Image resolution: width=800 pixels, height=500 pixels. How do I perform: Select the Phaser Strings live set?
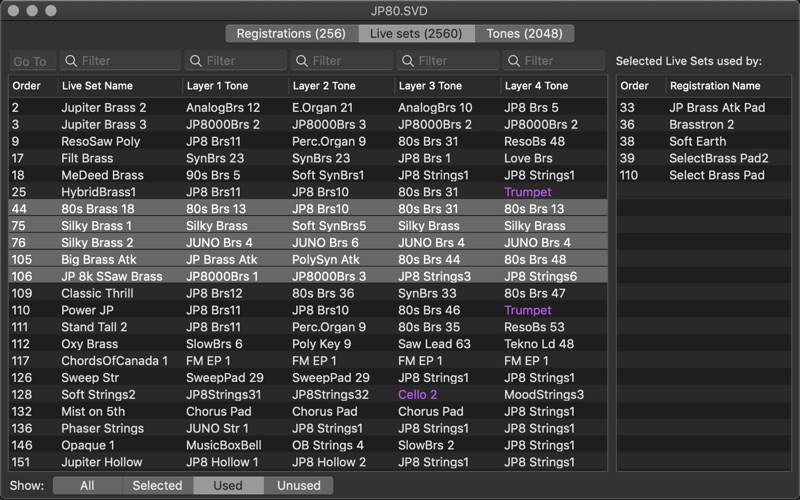[308, 428]
